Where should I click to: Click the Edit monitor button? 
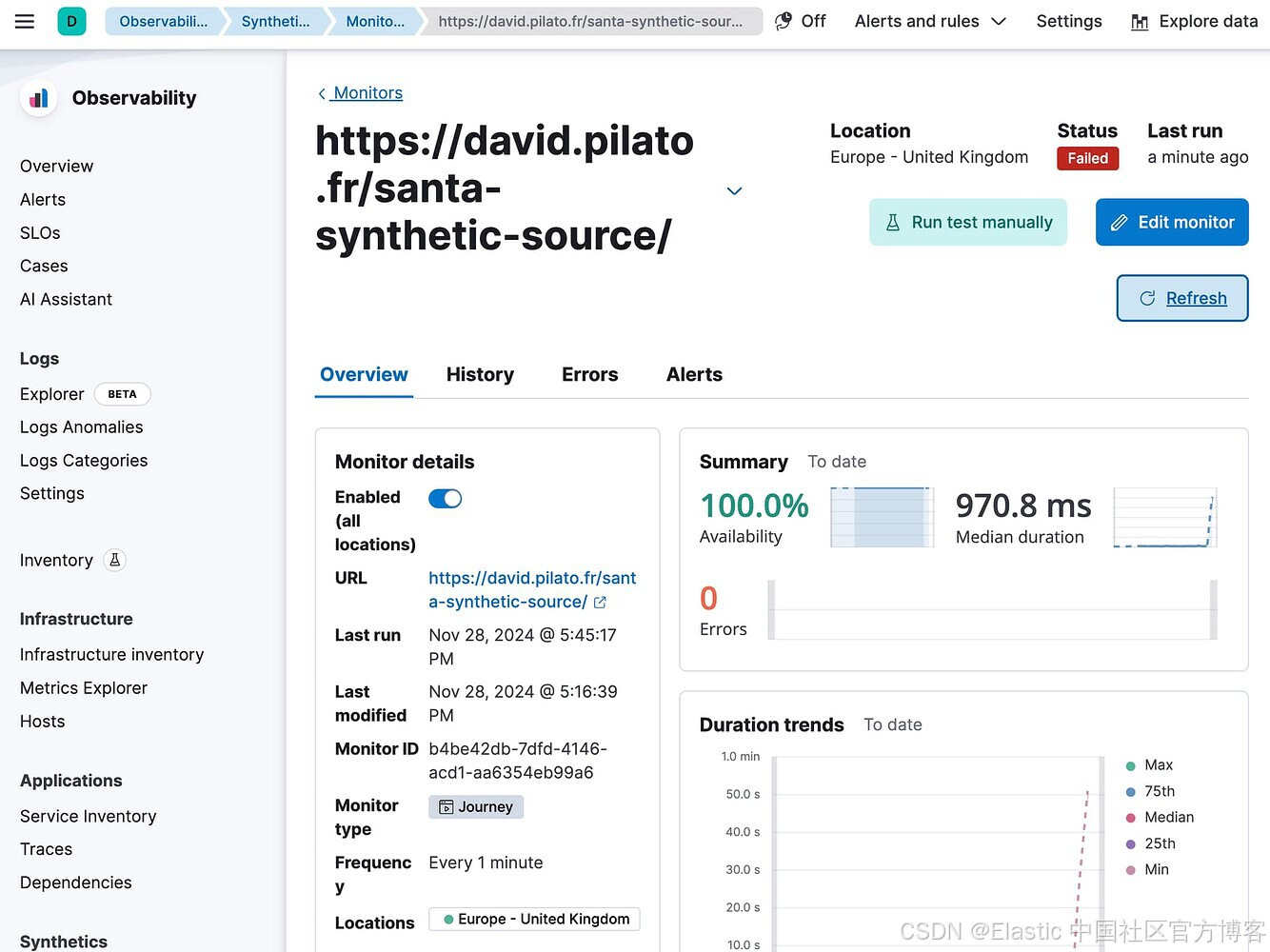(1172, 223)
